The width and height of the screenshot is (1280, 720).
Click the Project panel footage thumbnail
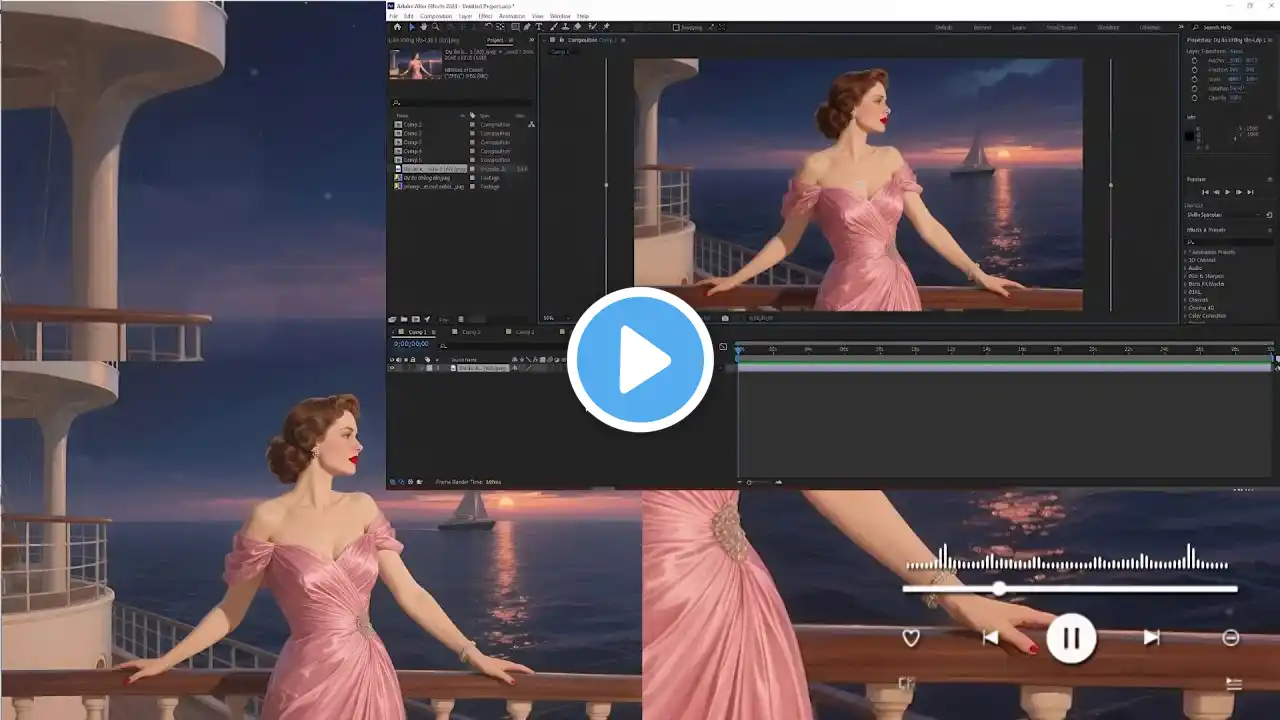pos(416,64)
